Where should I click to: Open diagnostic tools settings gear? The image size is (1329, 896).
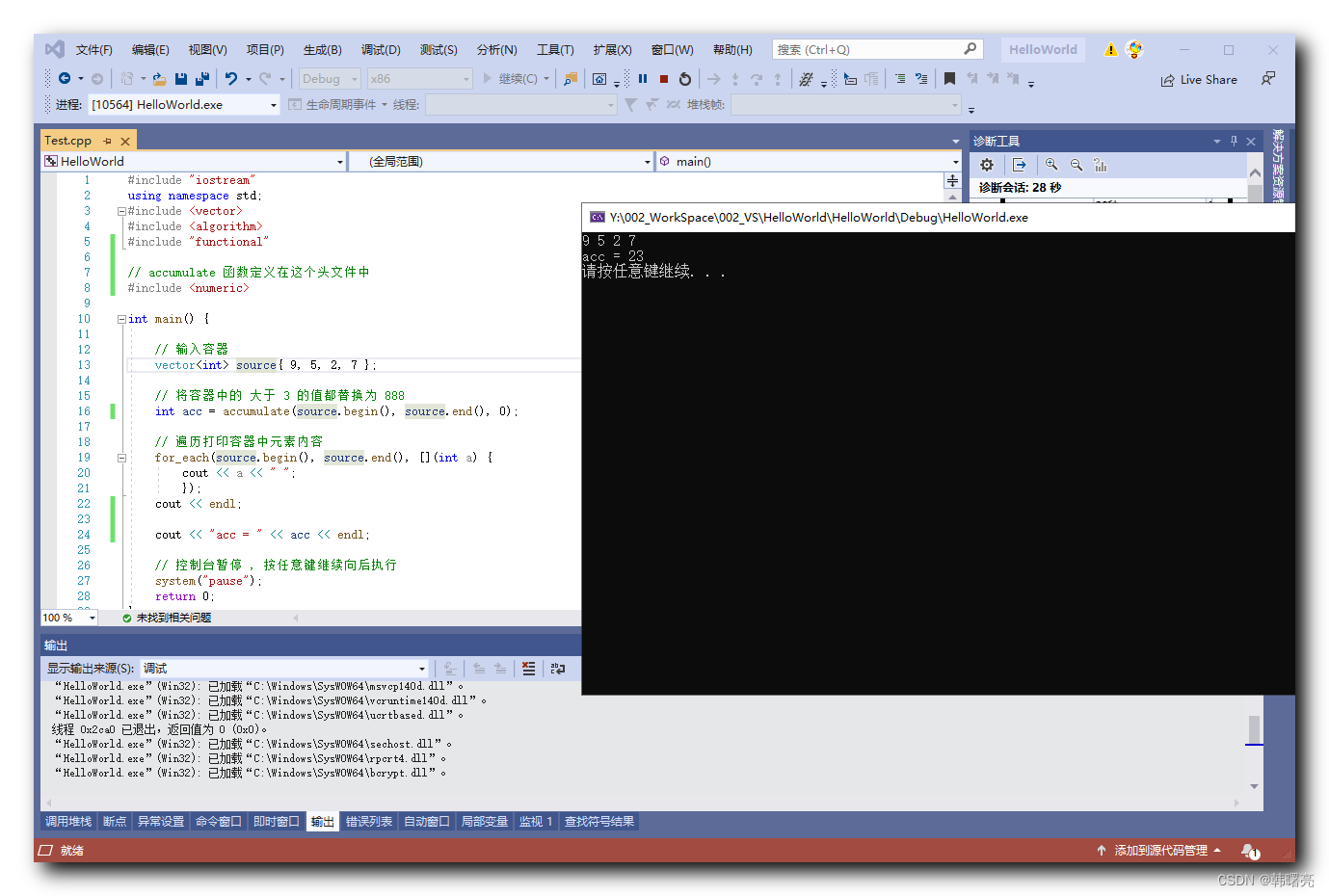click(x=986, y=165)
